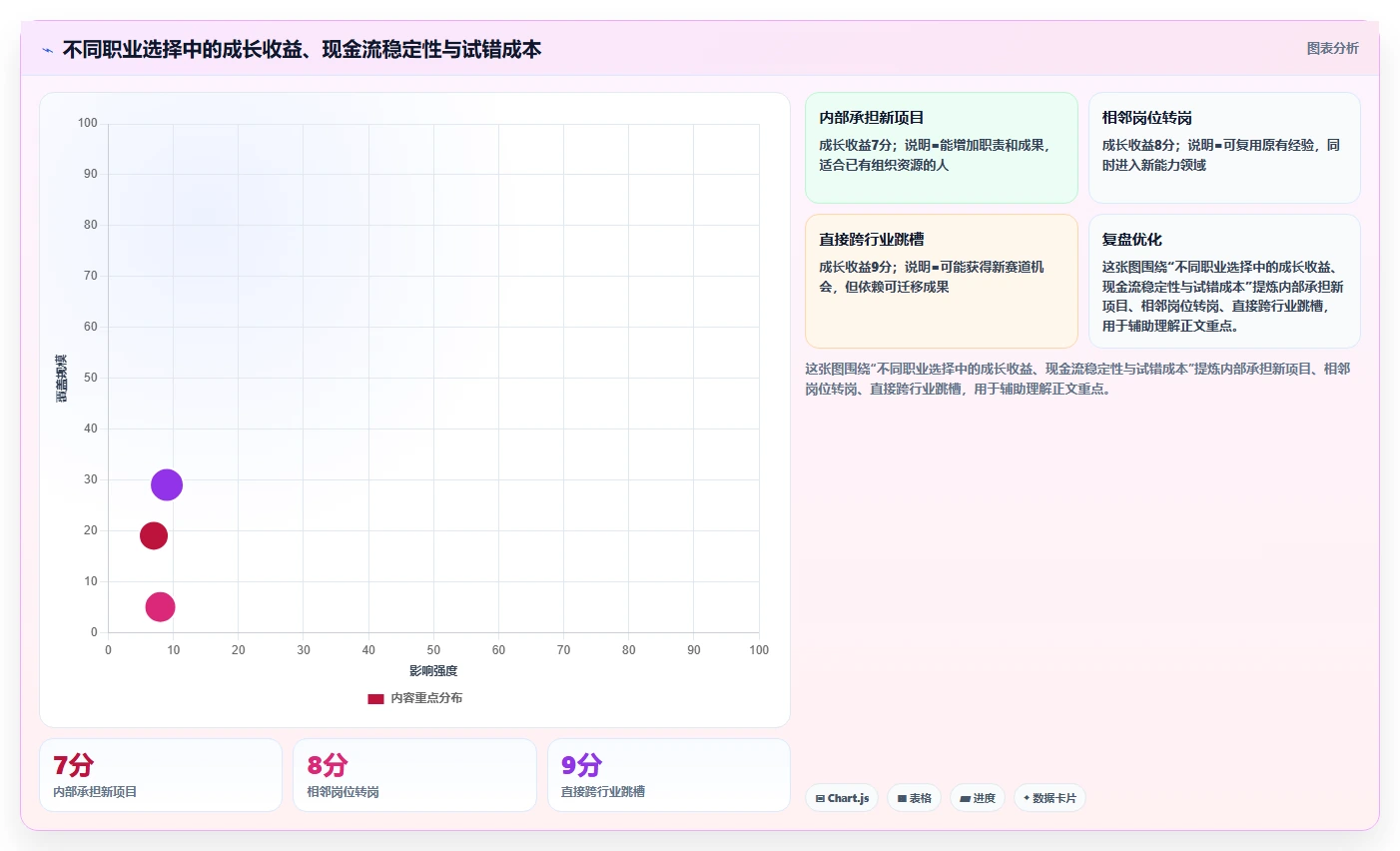Click the 影响强度 x-axis title
Screen dimensions: 1400x851
(433, 671)
